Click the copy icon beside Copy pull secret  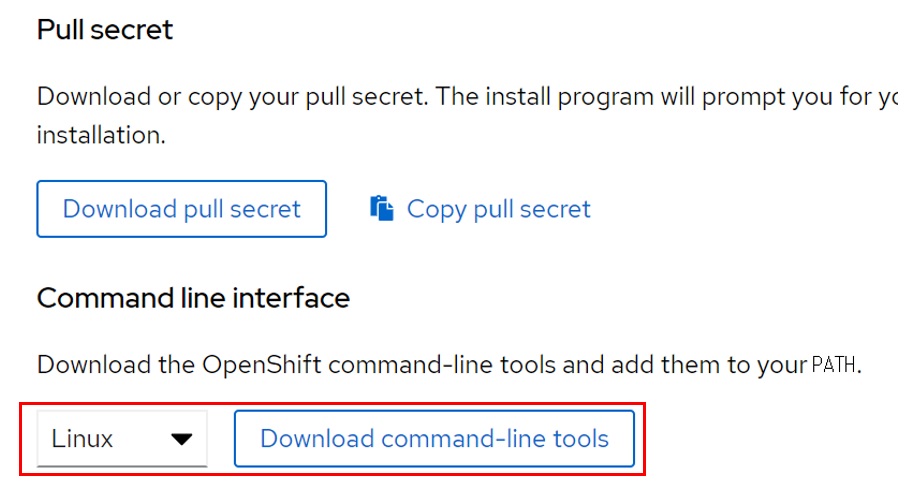(381, 208)
